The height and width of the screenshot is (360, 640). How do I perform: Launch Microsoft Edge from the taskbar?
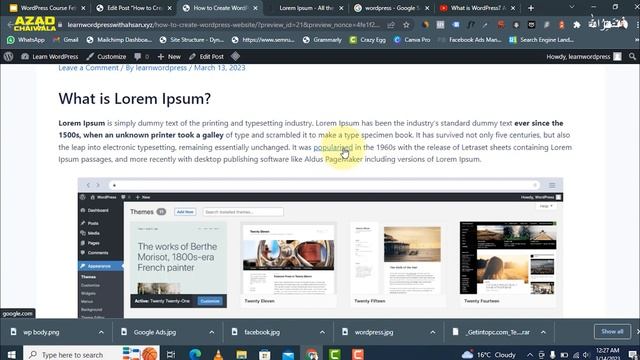[x=195, y=355]
